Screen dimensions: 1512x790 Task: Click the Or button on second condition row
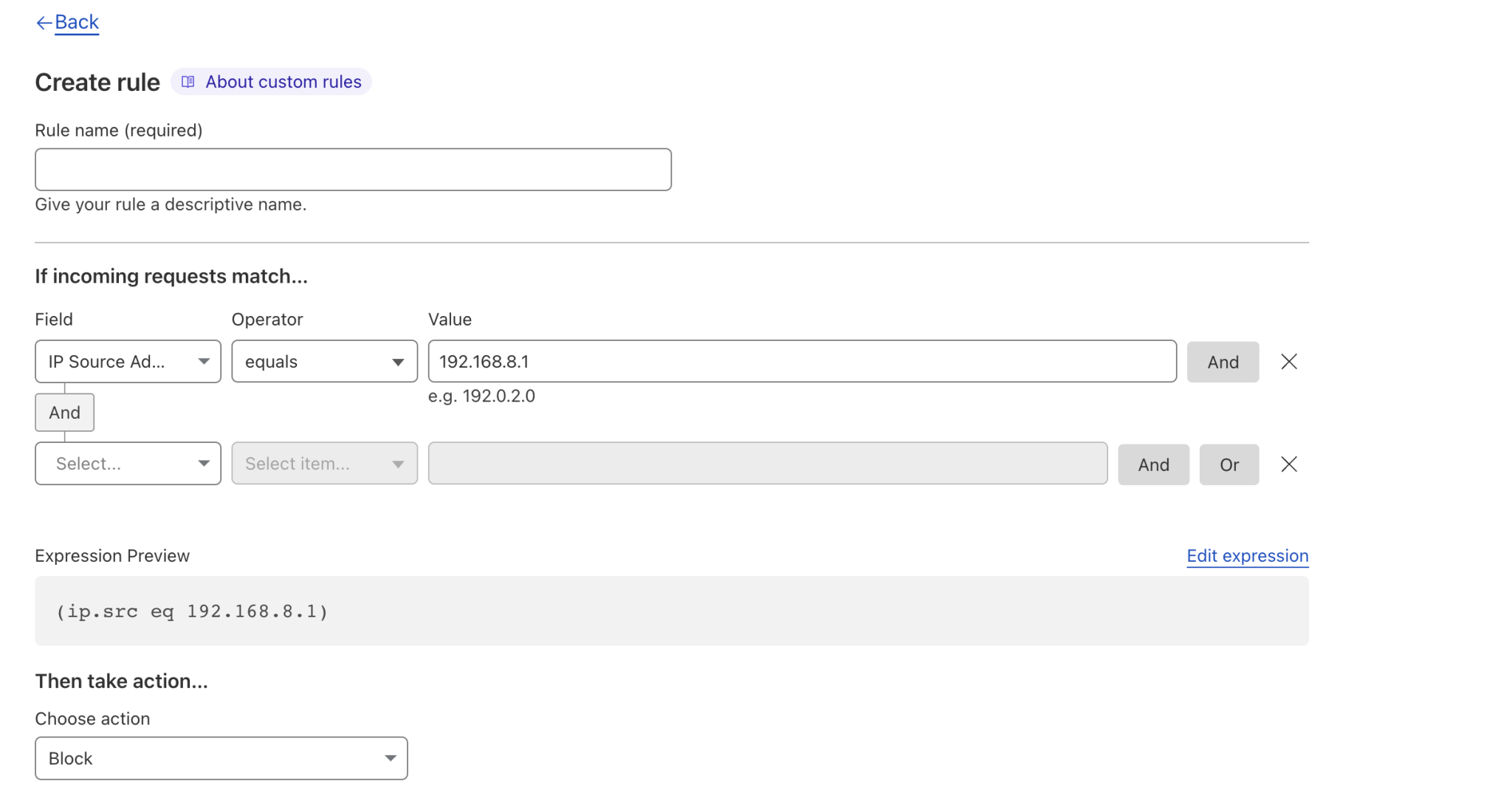(x=1228, y=464)
